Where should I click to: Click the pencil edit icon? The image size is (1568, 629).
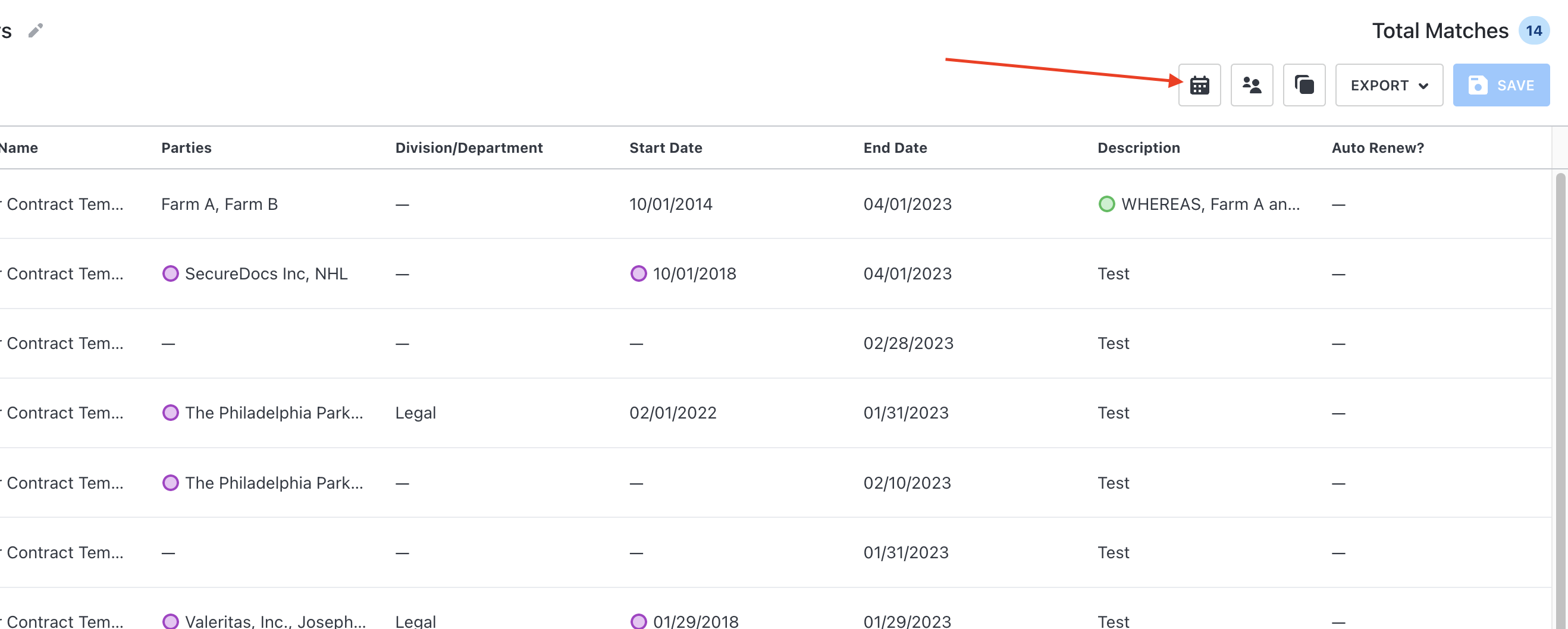pos(35,30)
